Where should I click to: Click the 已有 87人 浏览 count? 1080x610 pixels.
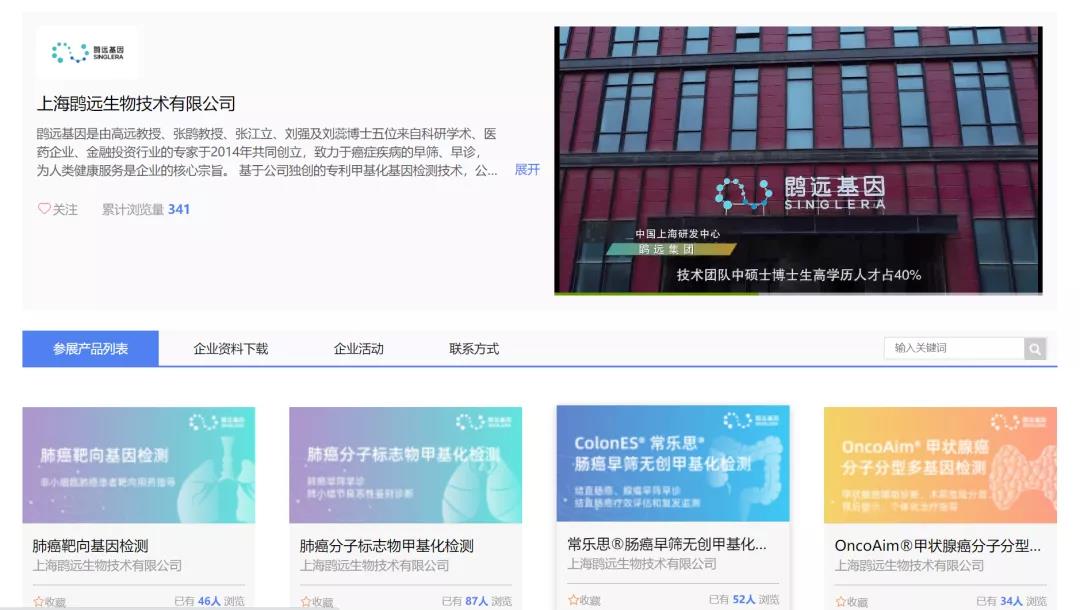[x=477, y=601]
